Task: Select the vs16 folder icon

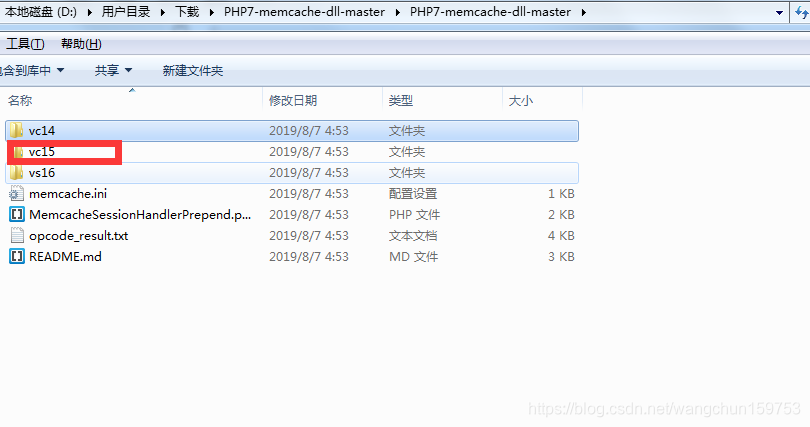Action: (x=17, y=172)
